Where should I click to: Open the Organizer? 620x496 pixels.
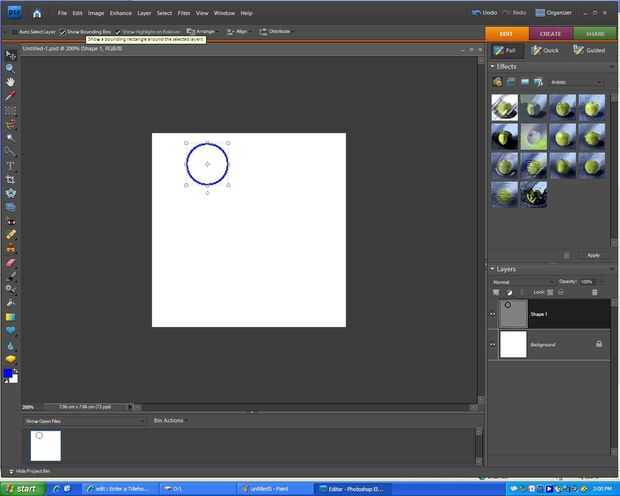pos(554,13)
